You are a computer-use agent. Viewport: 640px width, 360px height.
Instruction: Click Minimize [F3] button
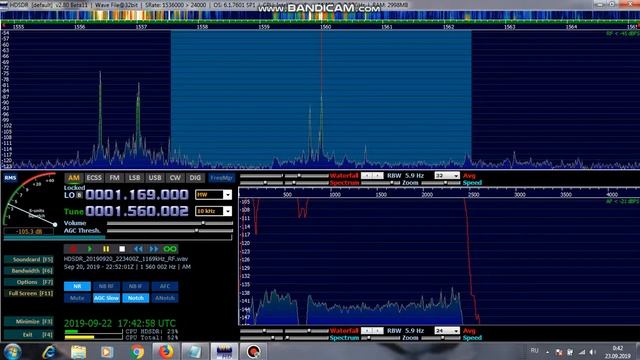[29, 322]
